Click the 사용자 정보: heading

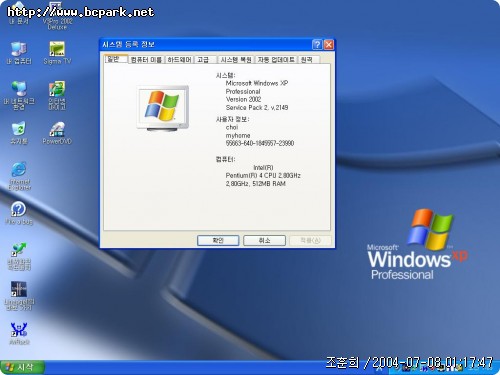(x=233, y=119)
